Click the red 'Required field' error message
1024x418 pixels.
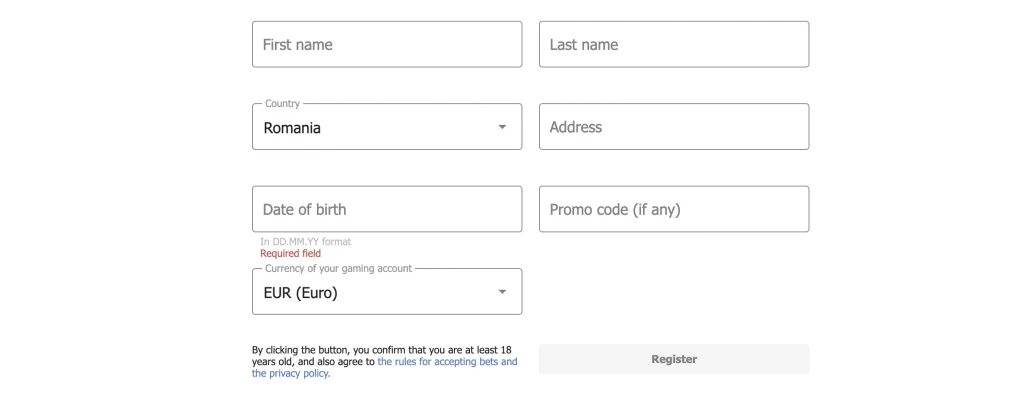pos(290,254)
